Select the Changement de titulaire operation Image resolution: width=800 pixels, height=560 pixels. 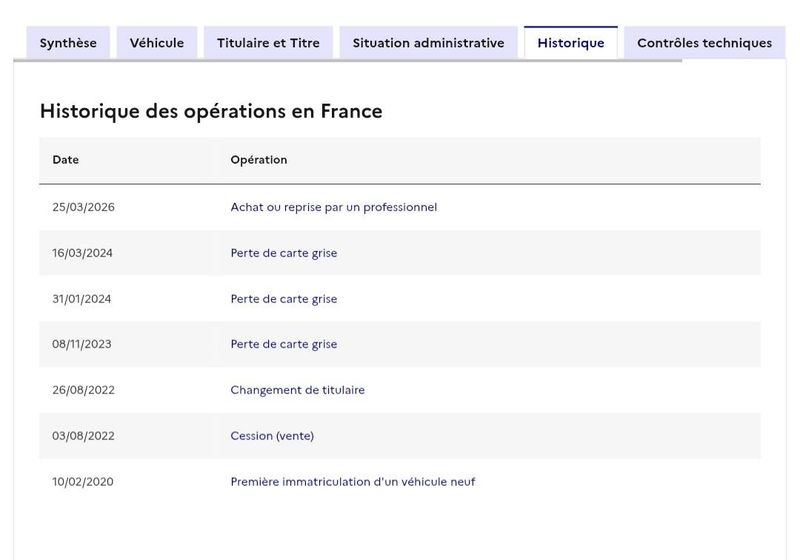click(x=297, y=390)
